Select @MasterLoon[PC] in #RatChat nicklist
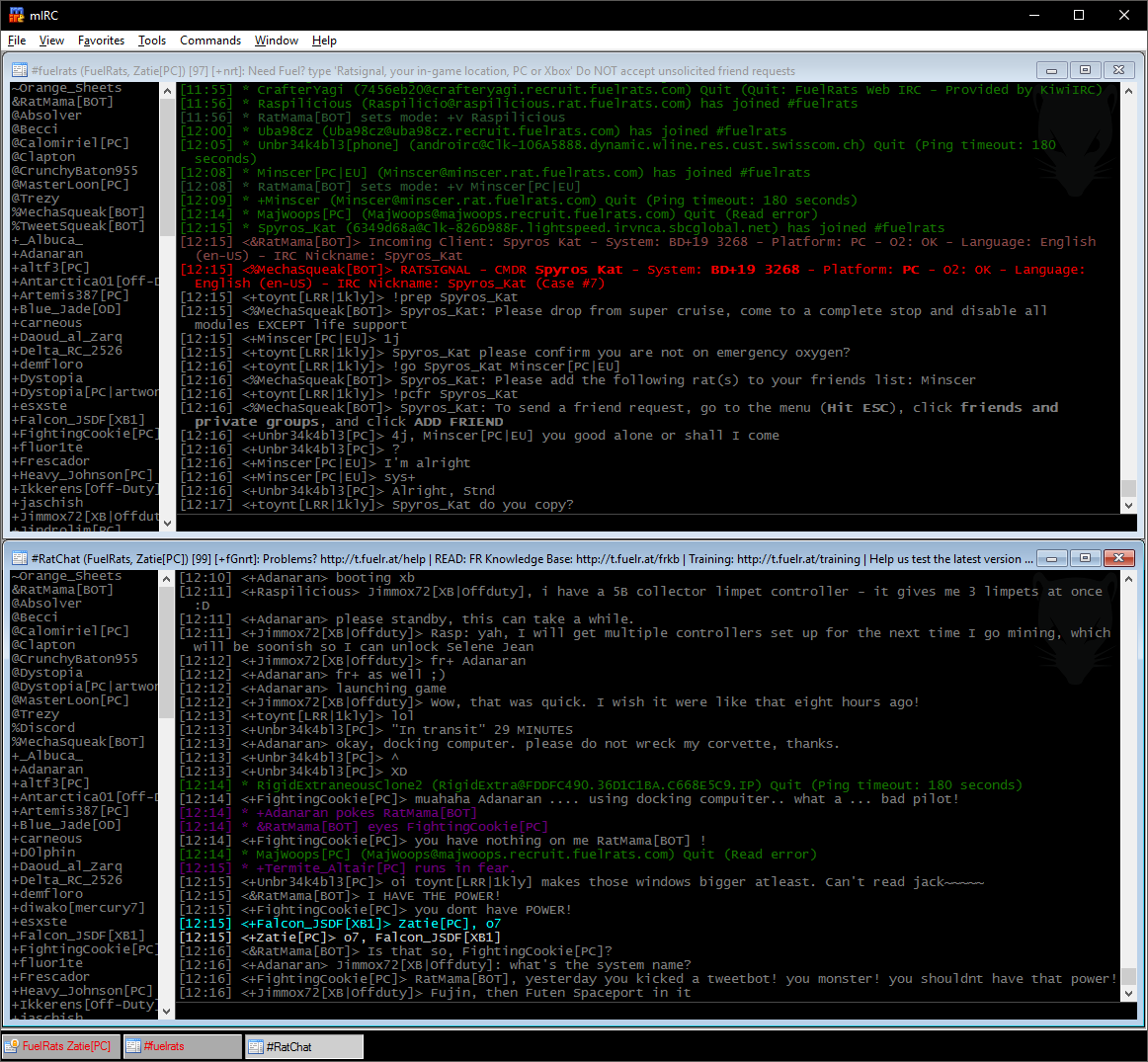The width and height of the screenshot is (1148, 1062). click(70, 699)
